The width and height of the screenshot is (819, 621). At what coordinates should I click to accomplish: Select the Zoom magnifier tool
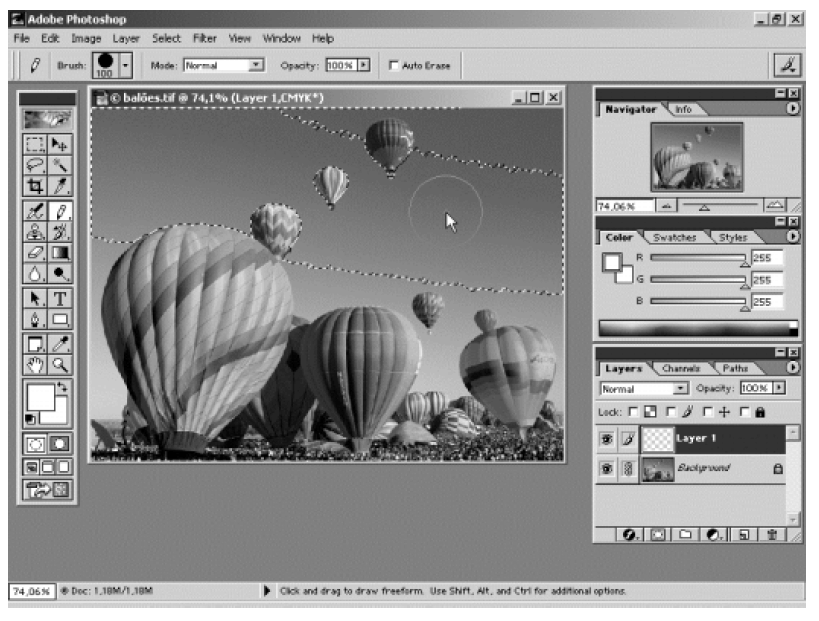tap(61, 365)
